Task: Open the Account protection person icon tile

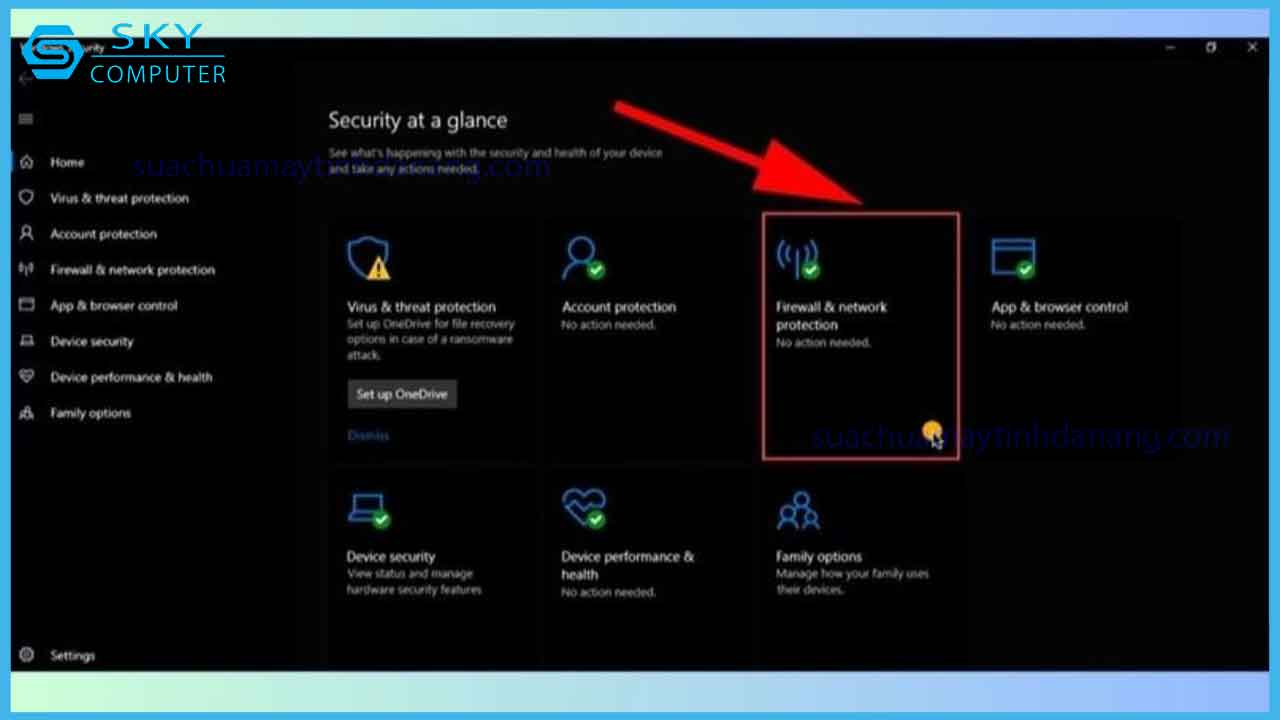Action: coord(582,259)
